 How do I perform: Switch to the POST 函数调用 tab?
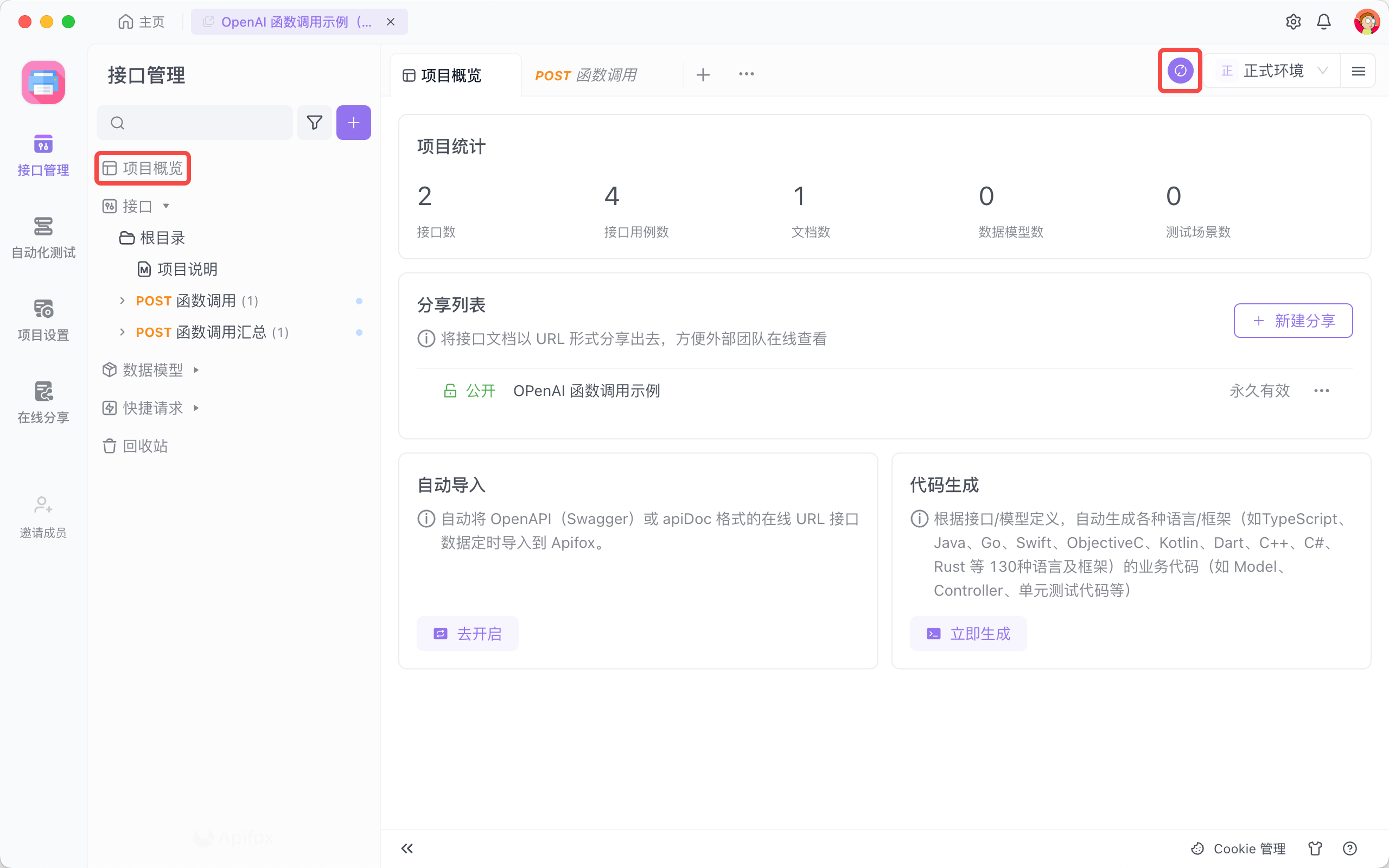coord(585,75)
